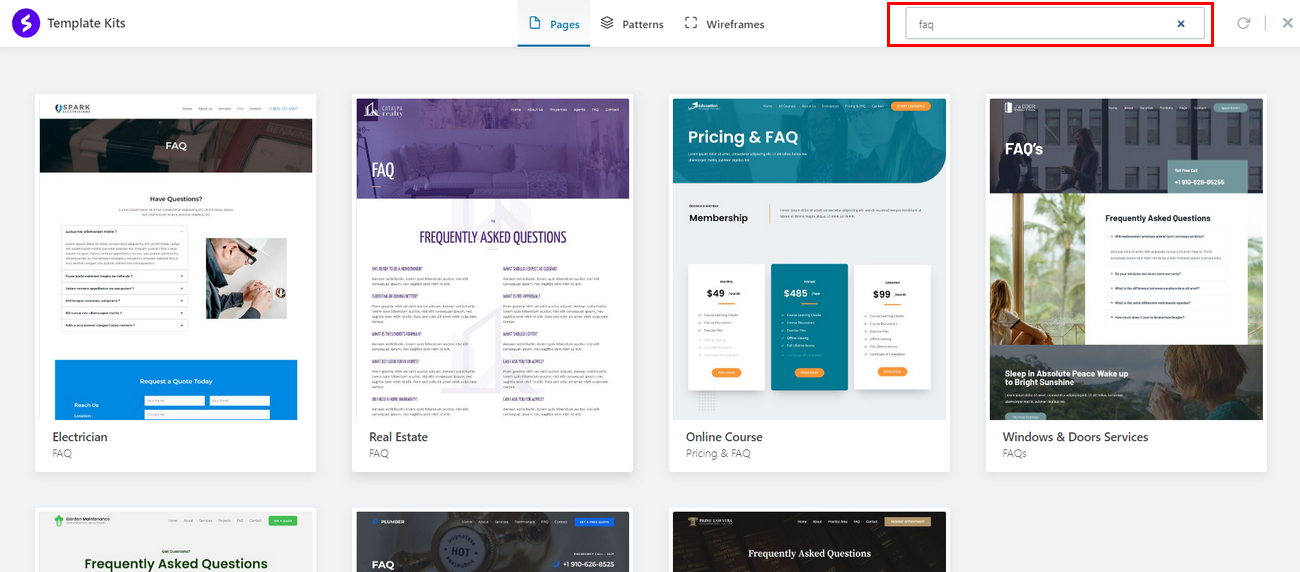
Task: Select the Electrician FAQ template thumbnail
Action: pyautogui.click(x=176, y=257)
